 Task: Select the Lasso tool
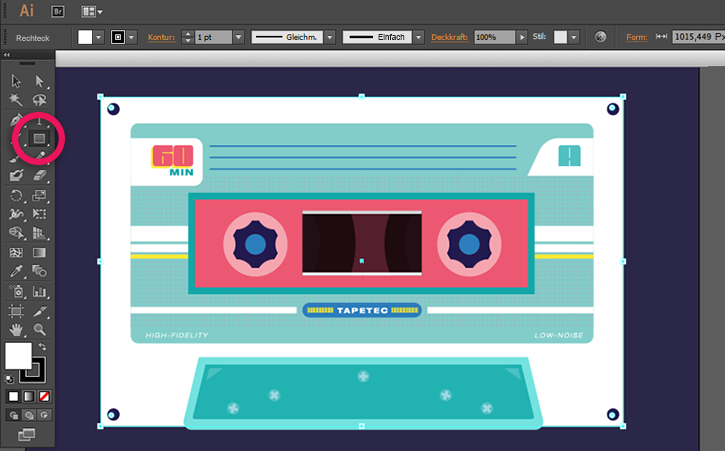[x=39, y=100]
